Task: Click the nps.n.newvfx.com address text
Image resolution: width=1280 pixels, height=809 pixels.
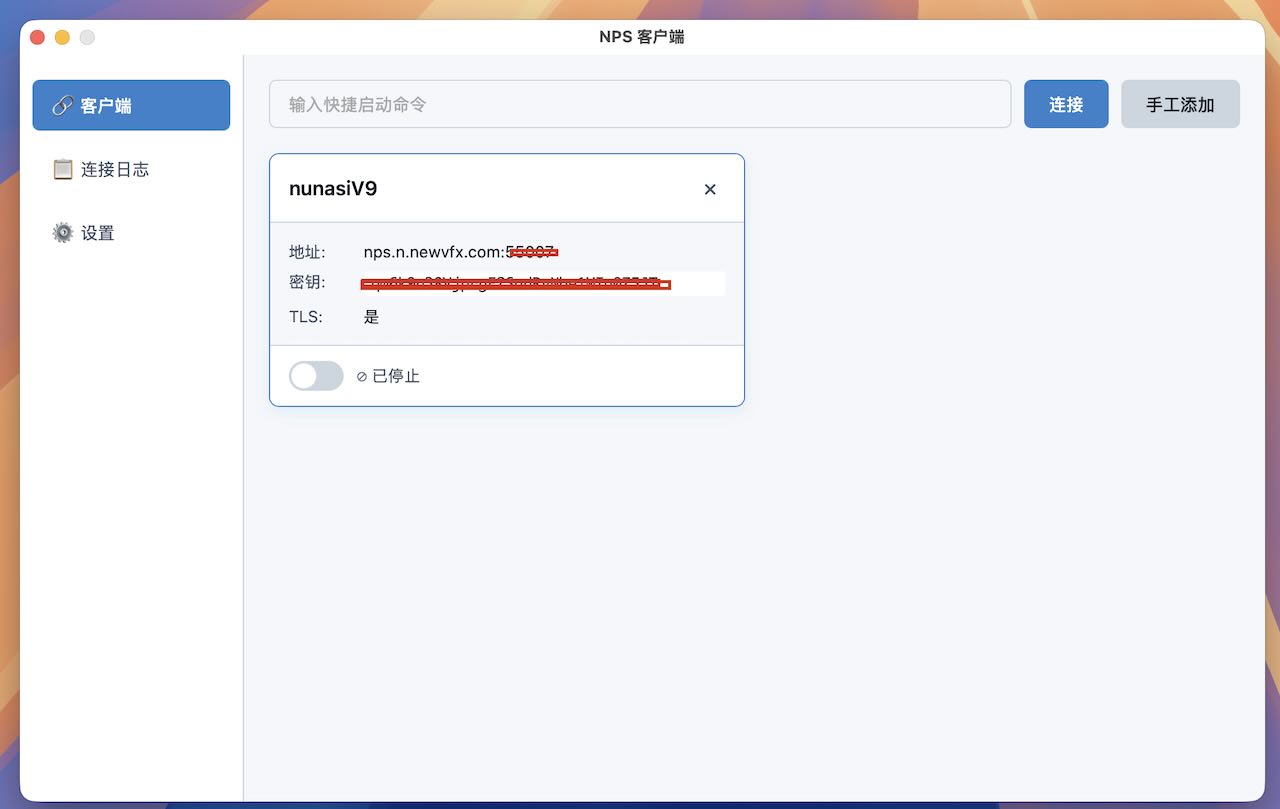Action: [434, 252]
